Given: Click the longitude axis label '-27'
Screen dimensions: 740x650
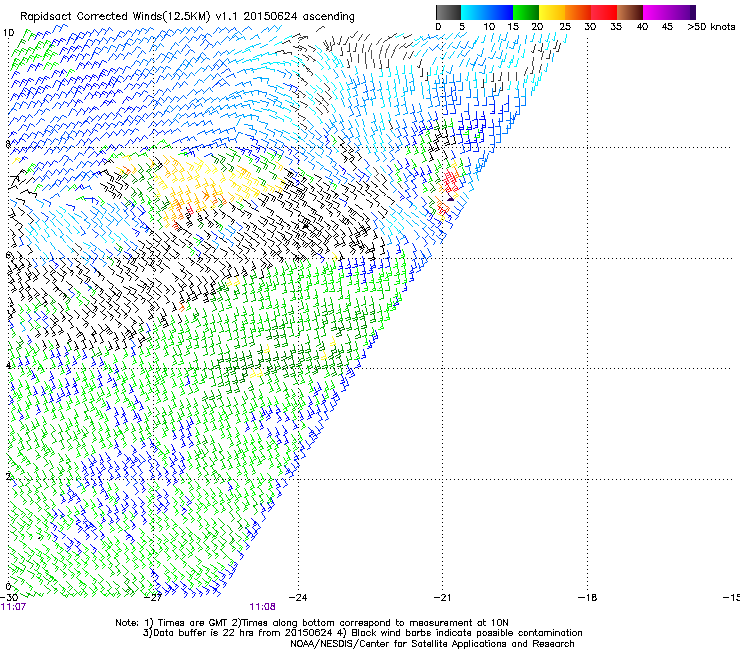Looking at the screenshot, I should 153,598.
